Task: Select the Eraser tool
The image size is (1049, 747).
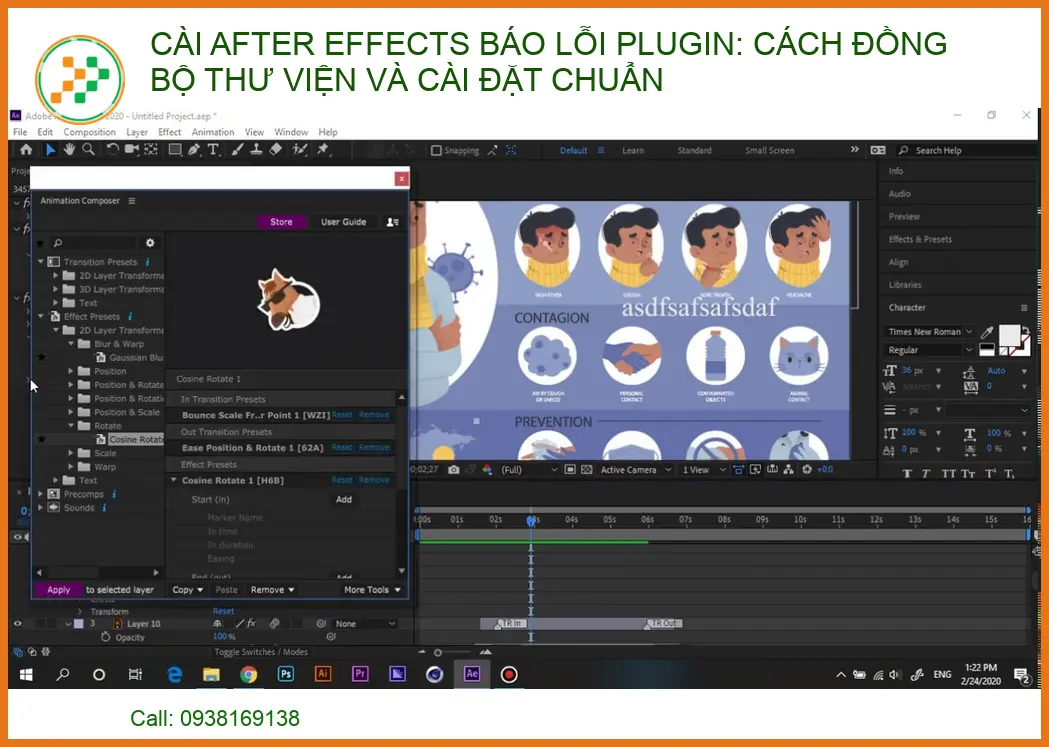Action: pos(275,150)
